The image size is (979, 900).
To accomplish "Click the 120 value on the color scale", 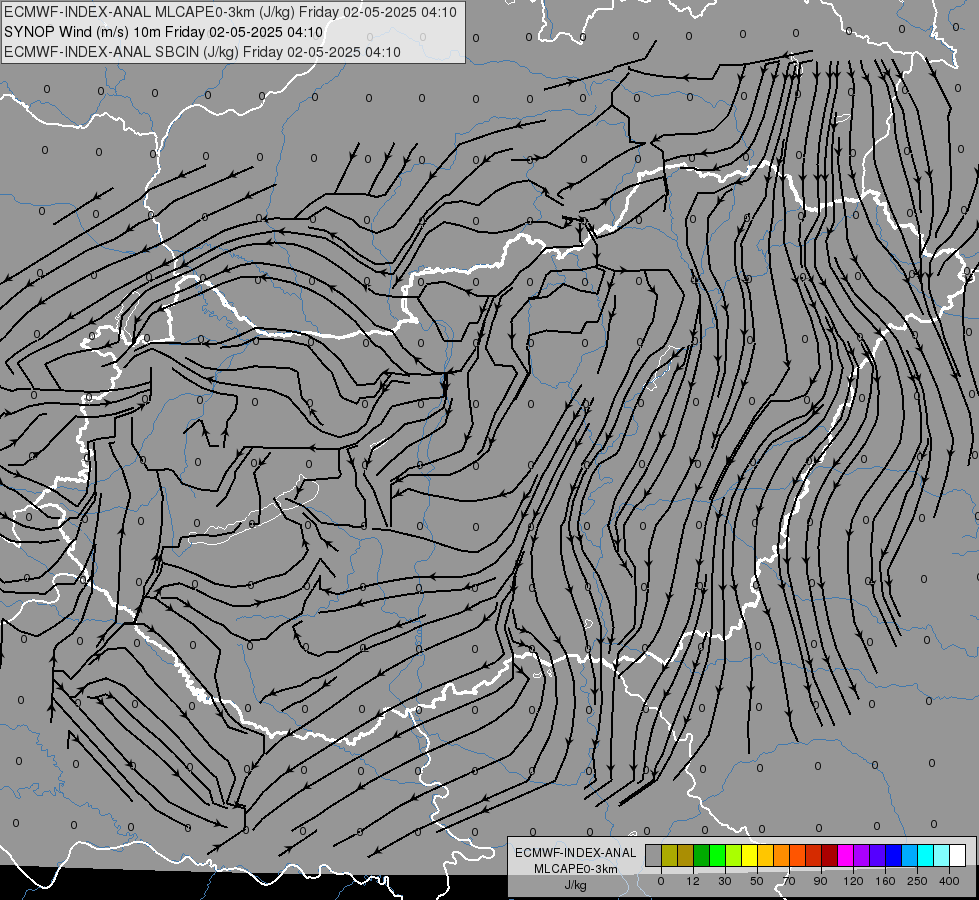I will pyautogui.click(x=853, y=881).
